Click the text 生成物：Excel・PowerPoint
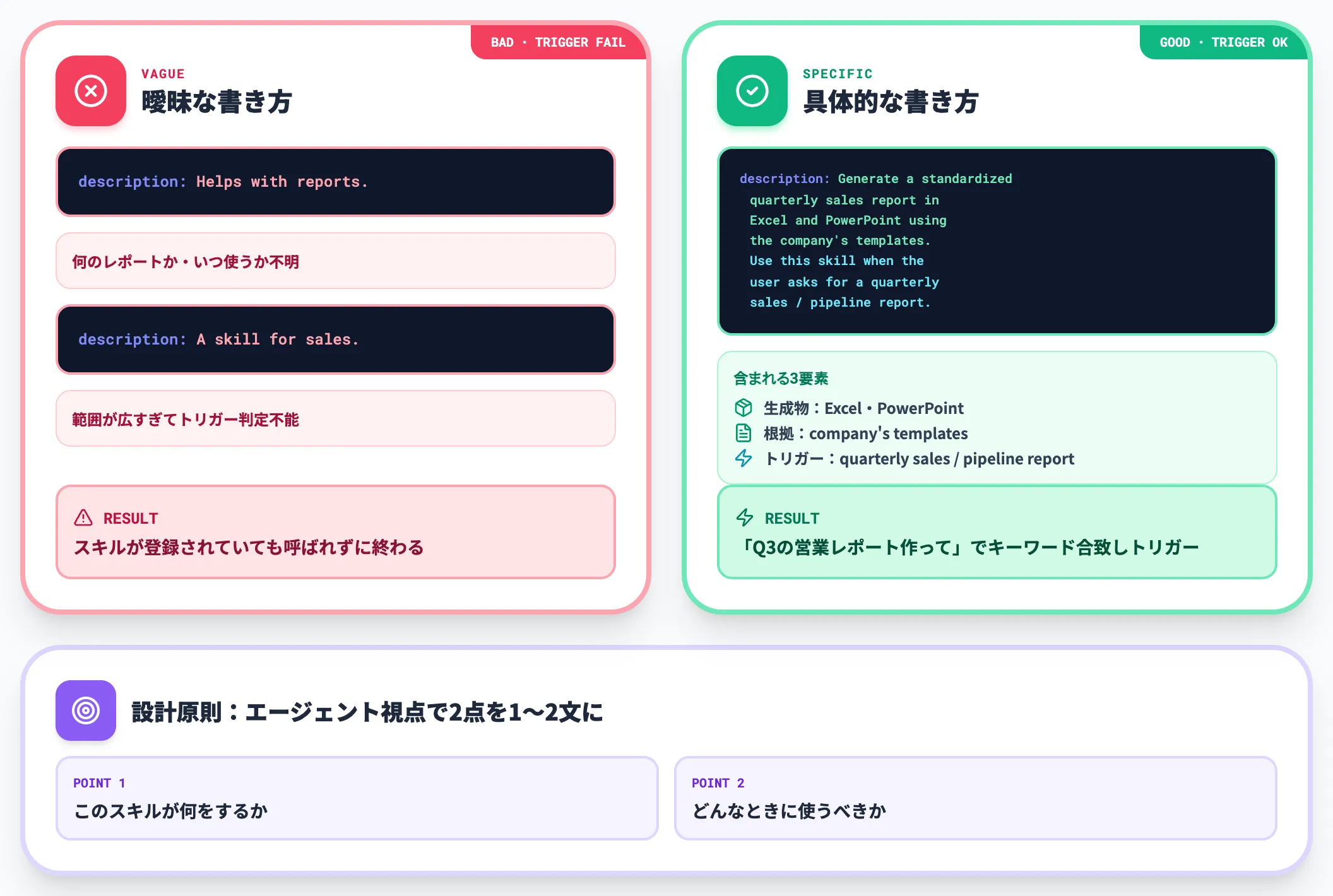The image size is (1333, 896). (863, 408)
